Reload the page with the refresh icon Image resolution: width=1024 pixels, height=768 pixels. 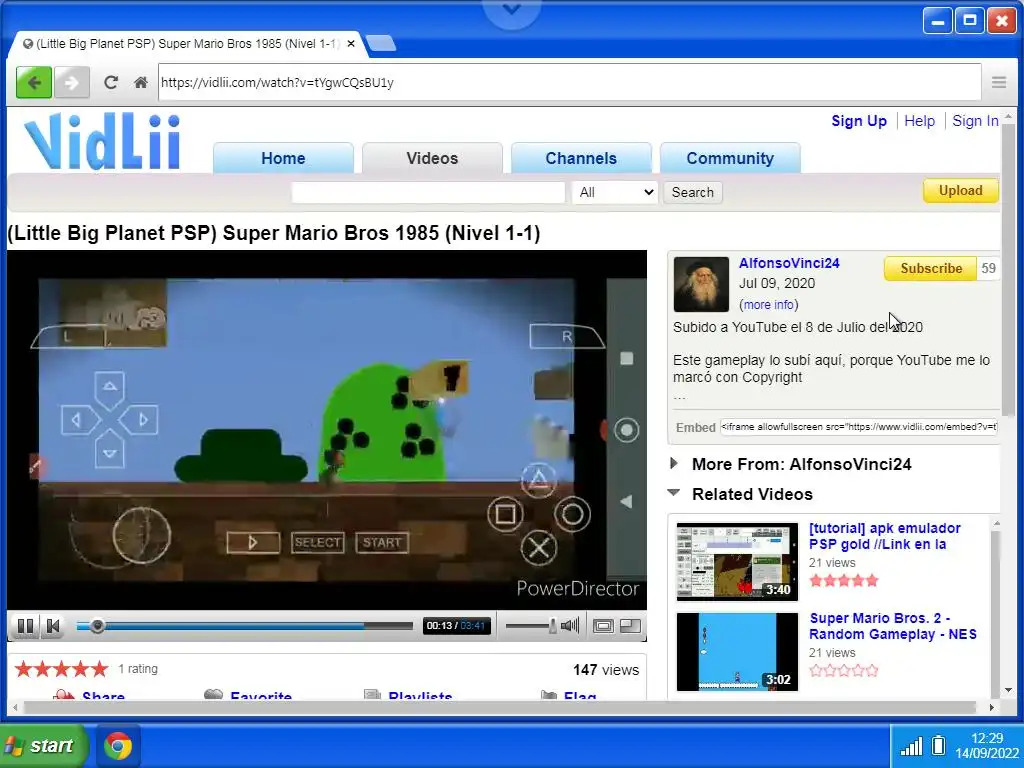click(x=111, y=83)
